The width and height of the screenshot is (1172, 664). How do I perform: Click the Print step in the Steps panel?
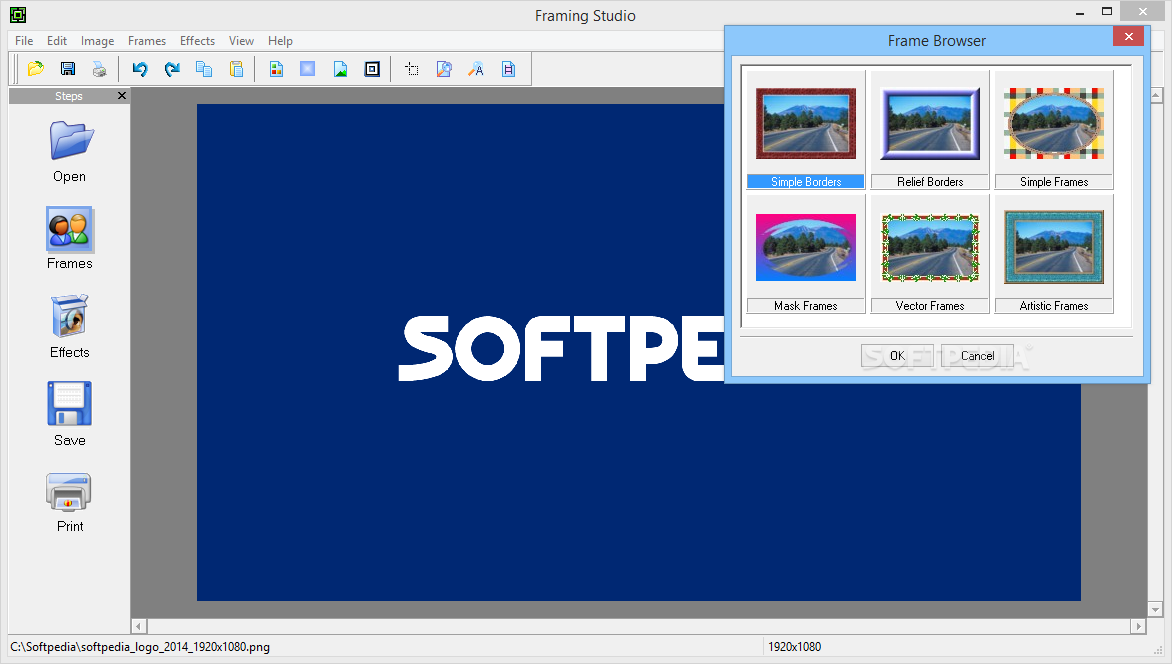pyautogui.click(x=70, y=502)
